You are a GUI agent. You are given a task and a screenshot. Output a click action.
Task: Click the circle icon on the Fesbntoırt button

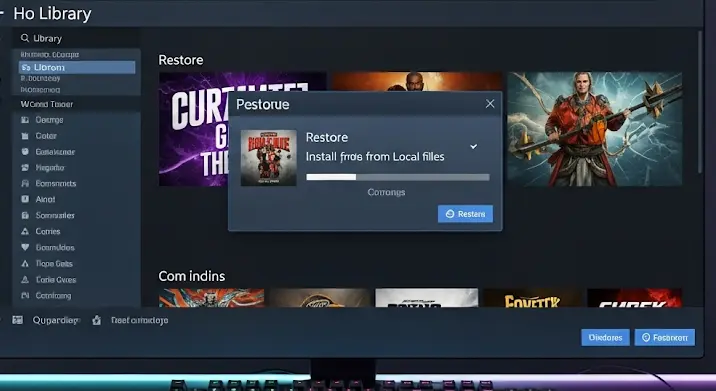[646, 338]
